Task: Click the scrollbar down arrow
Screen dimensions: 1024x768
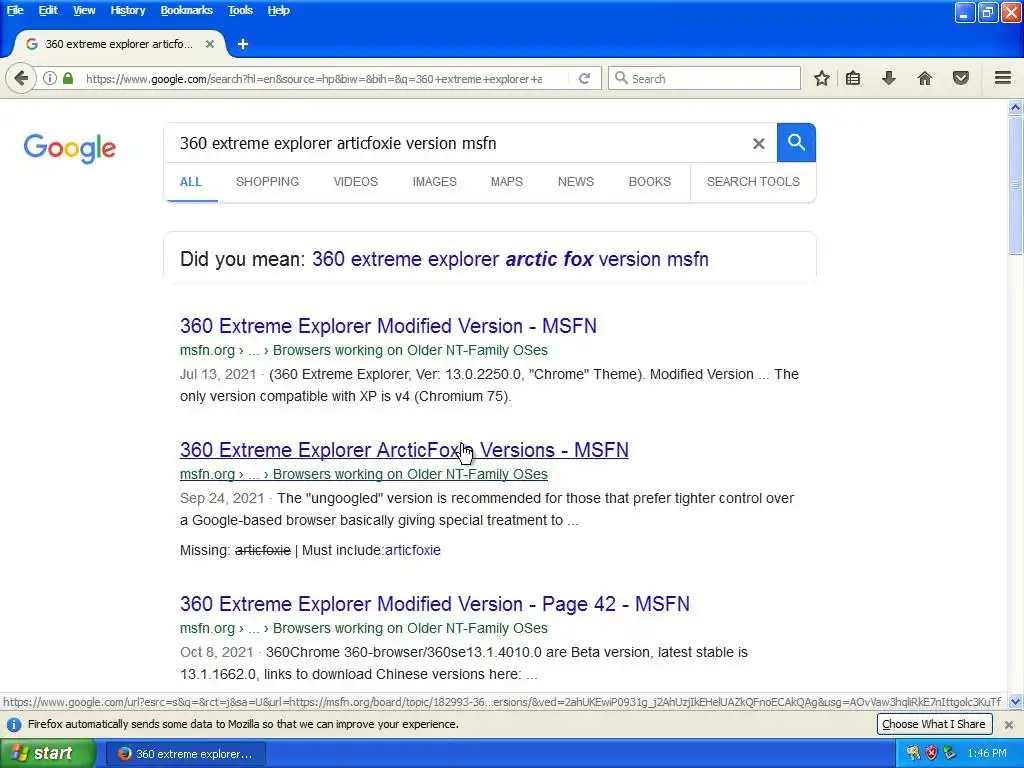Action: click(1015, 702)
